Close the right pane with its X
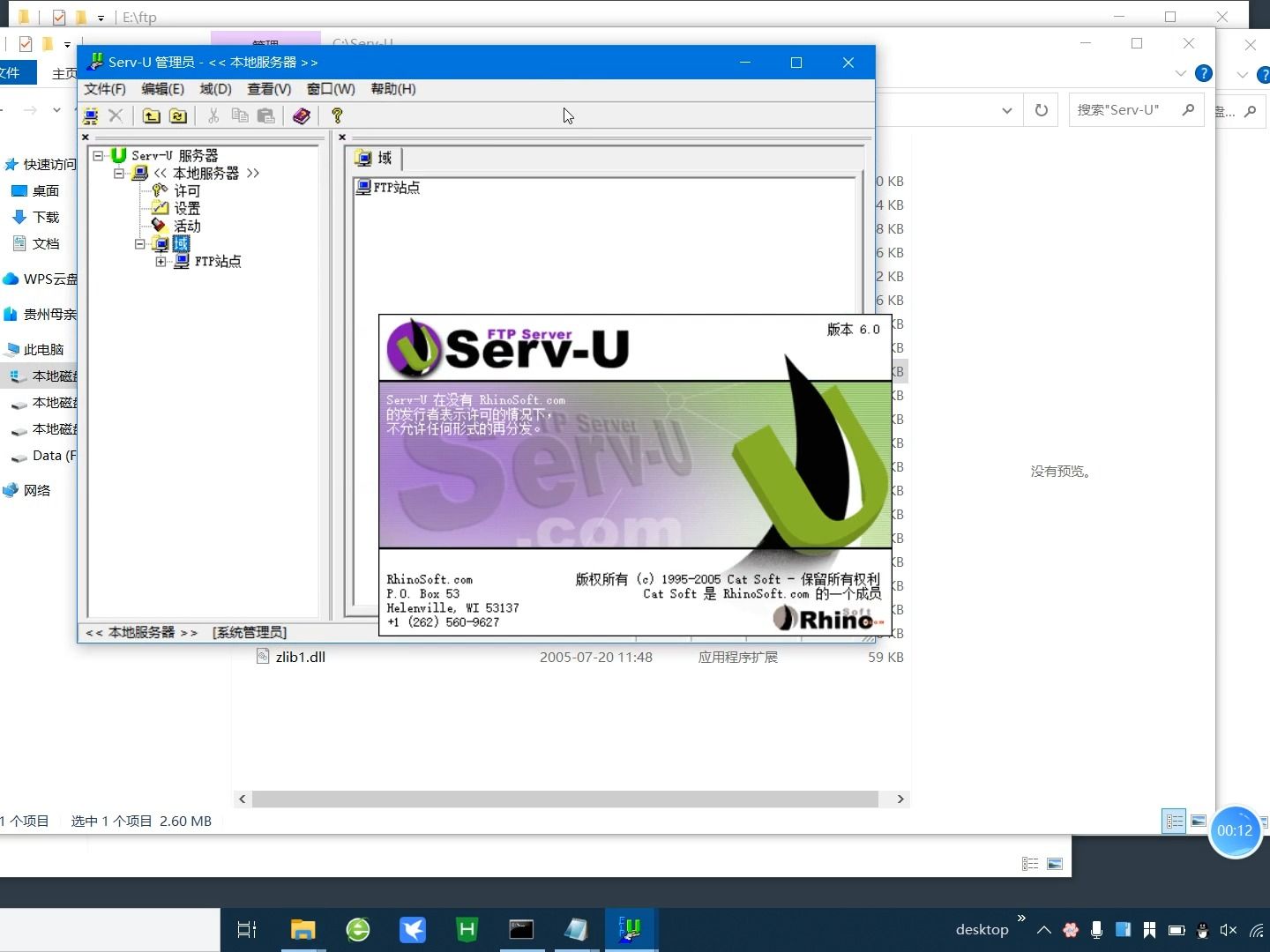 click(342, 137)
